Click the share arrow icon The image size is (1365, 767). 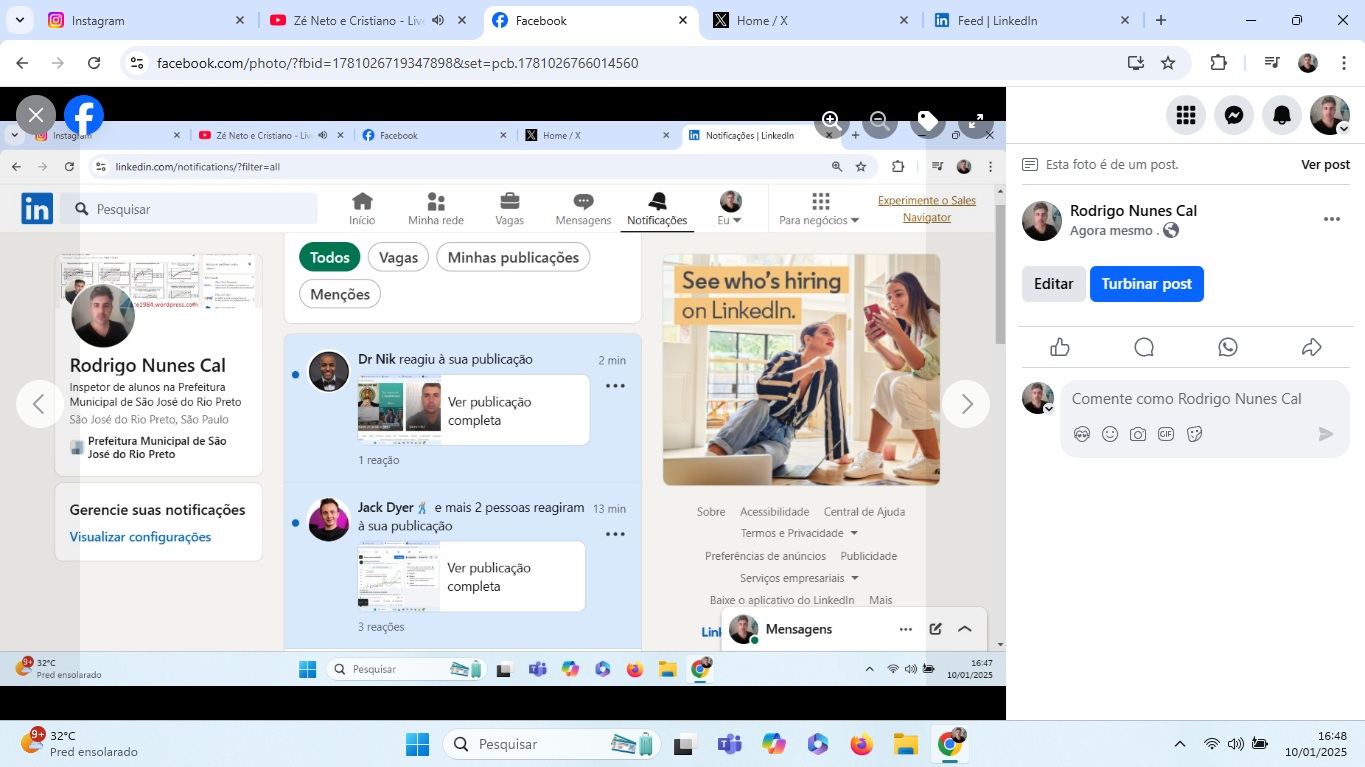point(1312,347)
